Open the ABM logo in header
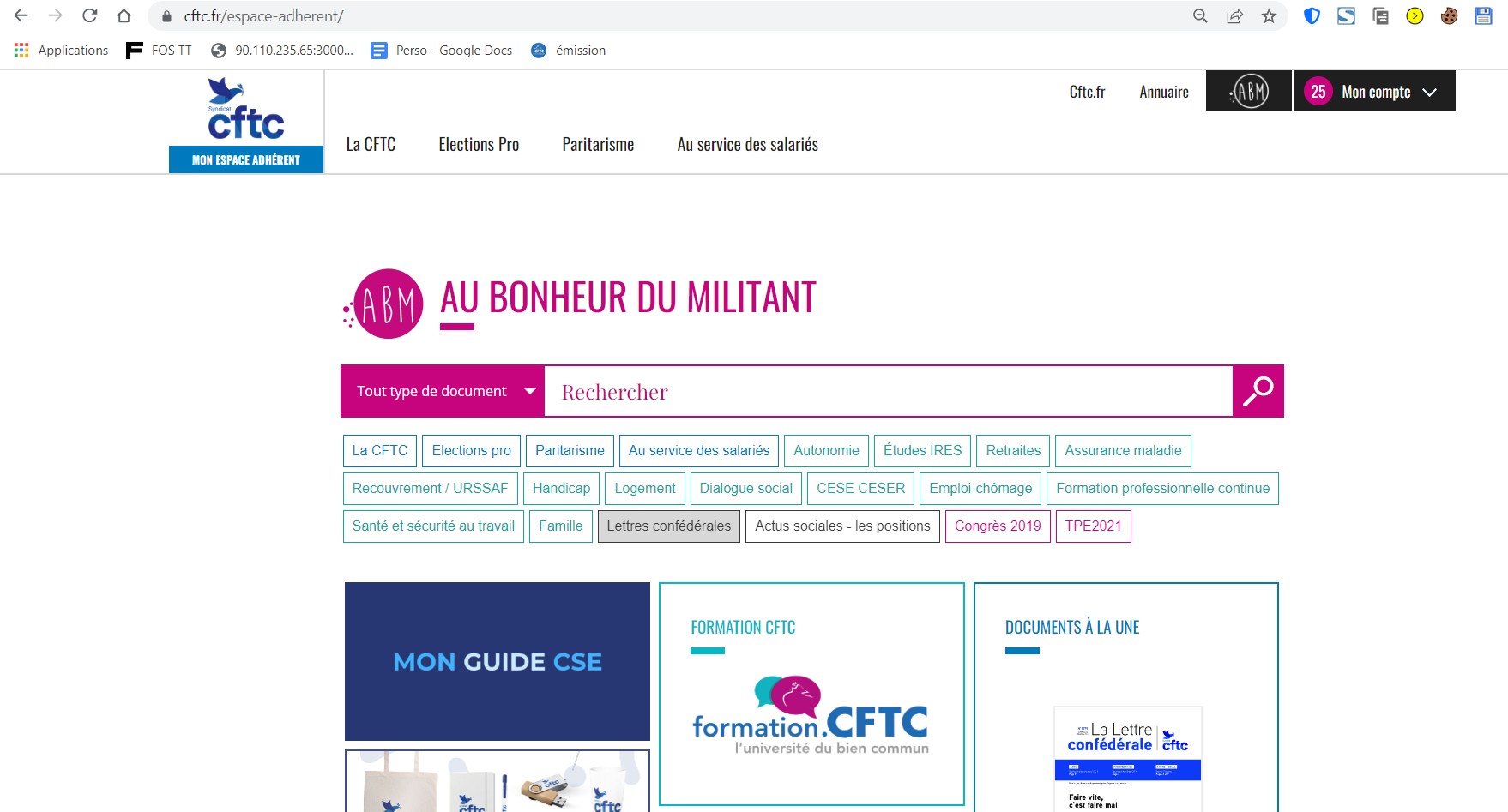 1248,92
